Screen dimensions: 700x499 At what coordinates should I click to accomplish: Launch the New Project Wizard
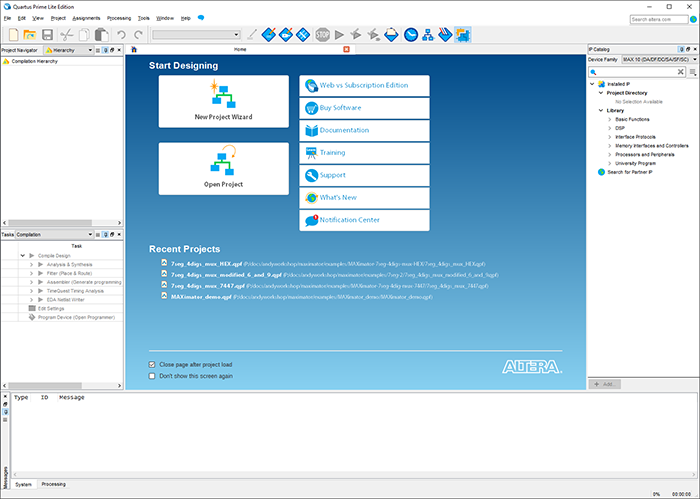pos(224,101)
